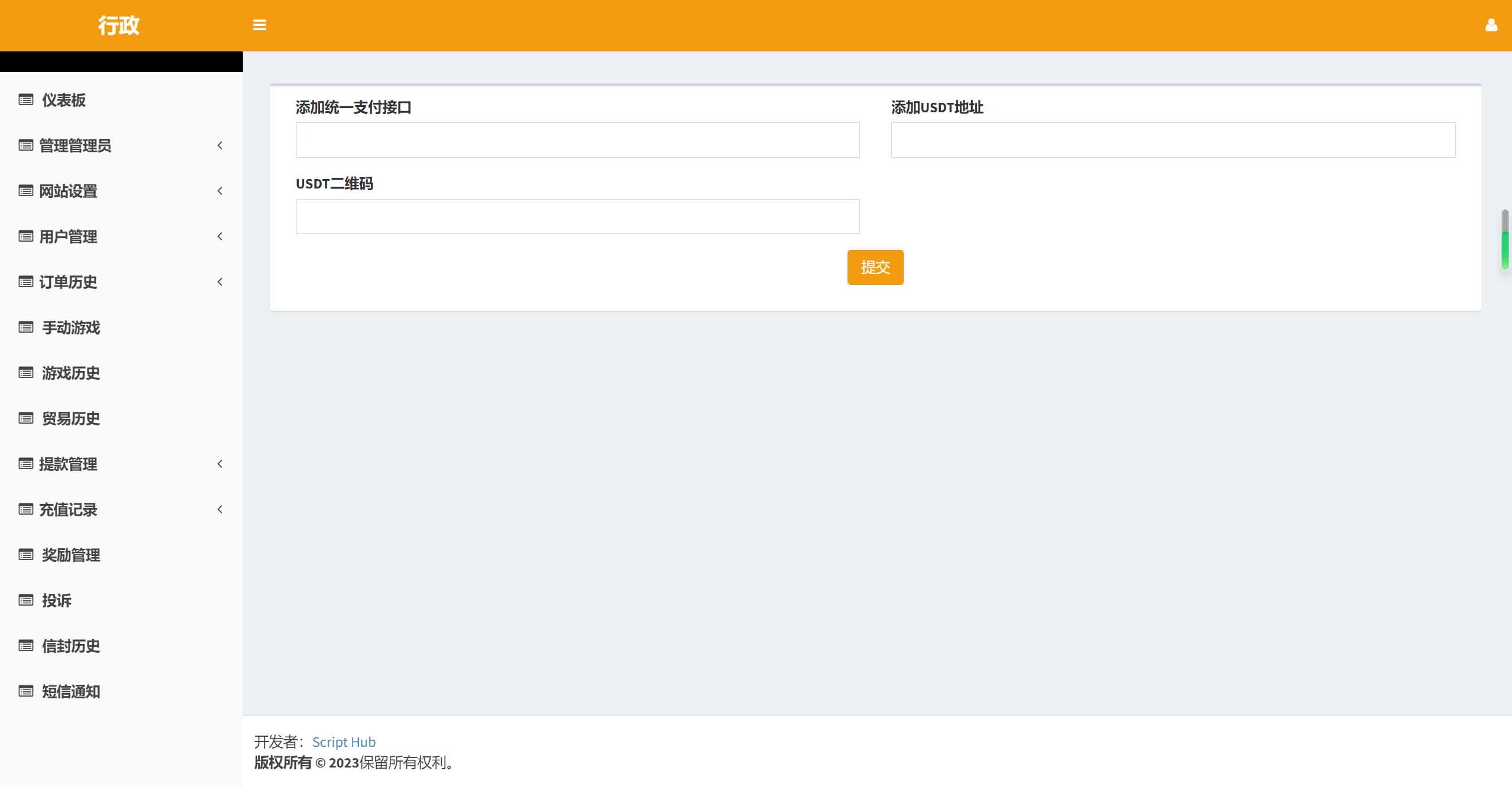Viewport: 1512px width, 787px height.
Task: Click the icon beside 奖励管理
Action: pyautogui.click(x=26, y=555)
